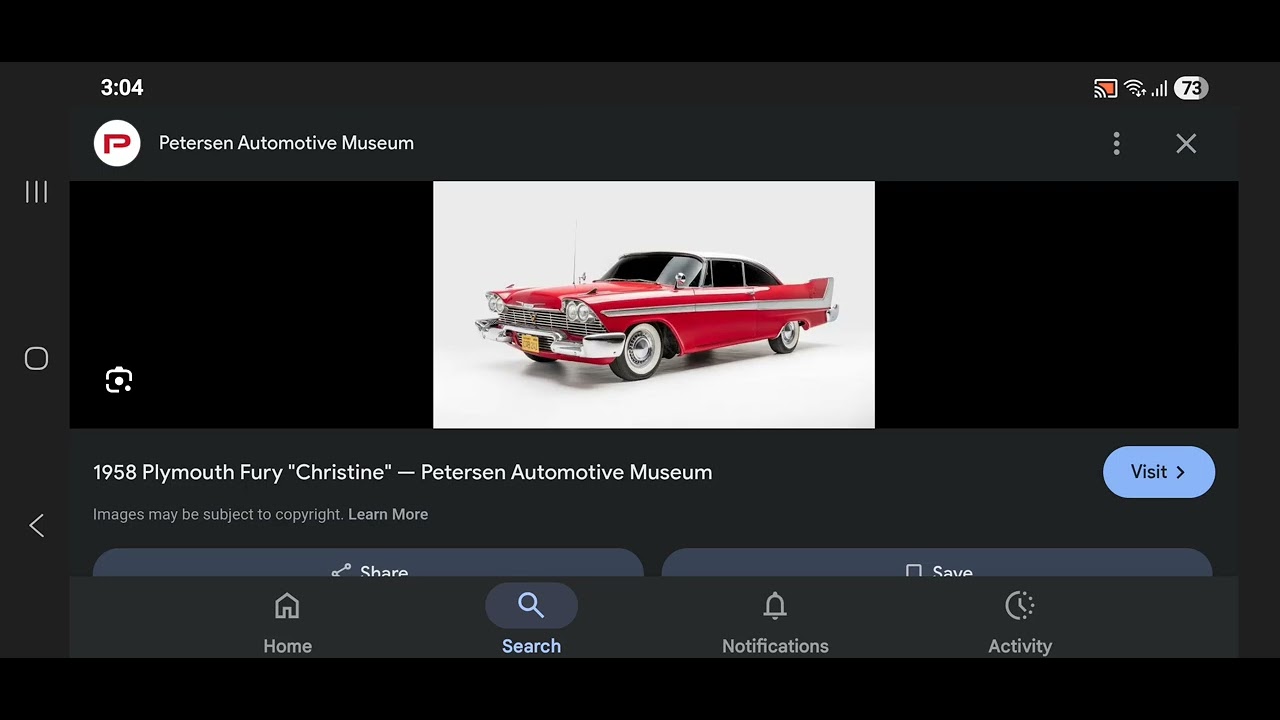This screenshot has height=720, width=1280.
Task: Tap the Share button
Action: [x=368, y=562]
